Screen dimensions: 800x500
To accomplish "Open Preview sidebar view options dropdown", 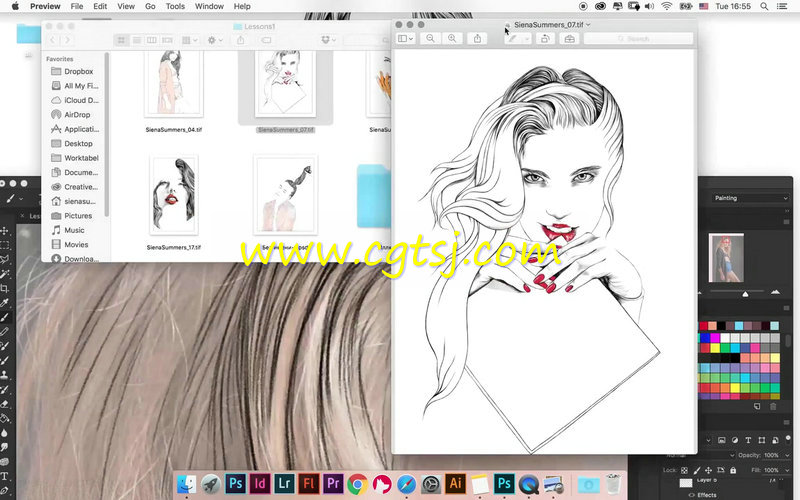I will (x=406, y=38).
